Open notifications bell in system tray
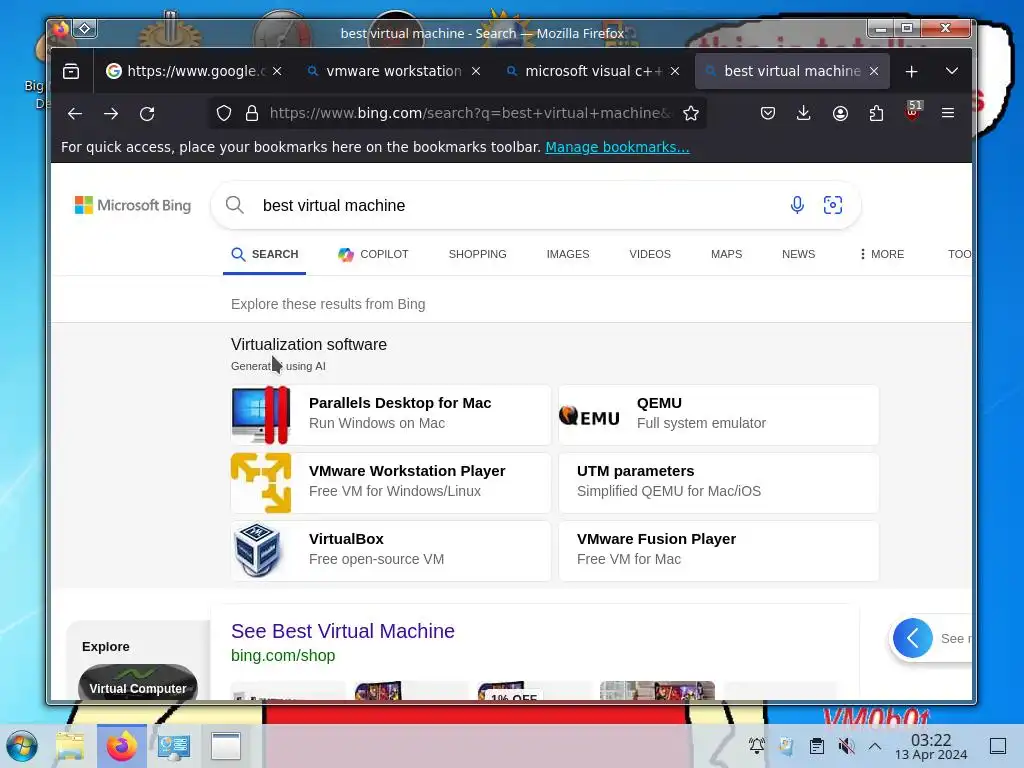 click(x=757, y=746)
